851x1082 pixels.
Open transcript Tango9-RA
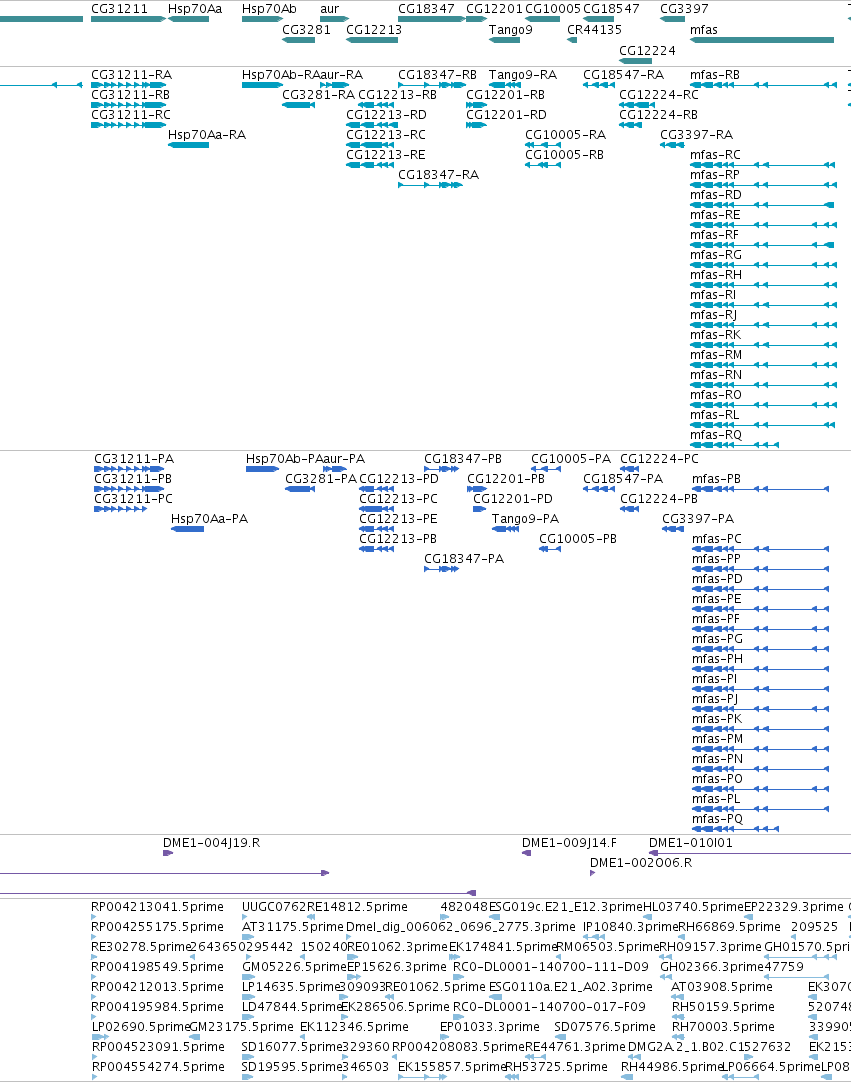click(522, 75)
